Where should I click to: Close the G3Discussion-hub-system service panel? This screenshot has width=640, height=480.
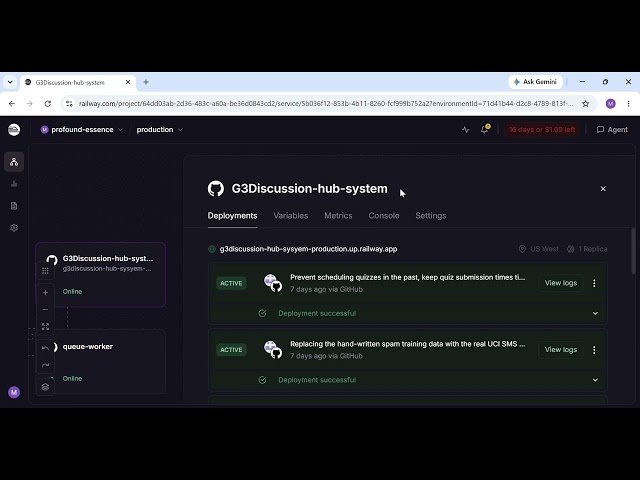pos(603,189)
